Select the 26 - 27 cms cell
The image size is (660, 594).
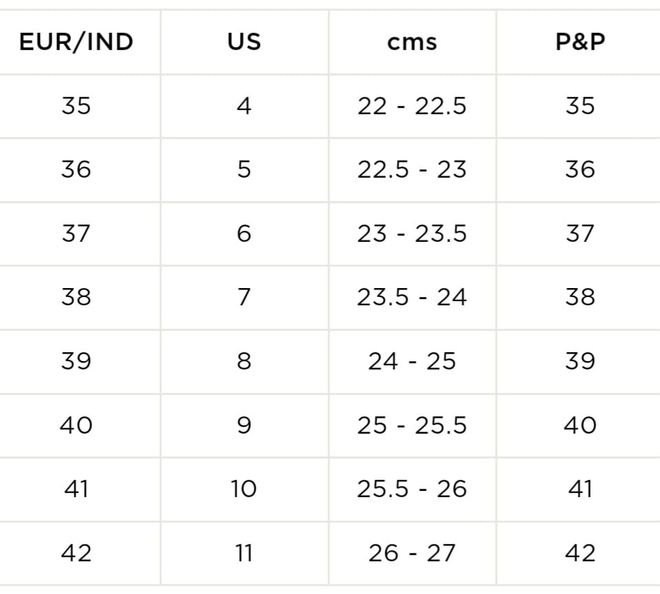click(x=412, y=553)
